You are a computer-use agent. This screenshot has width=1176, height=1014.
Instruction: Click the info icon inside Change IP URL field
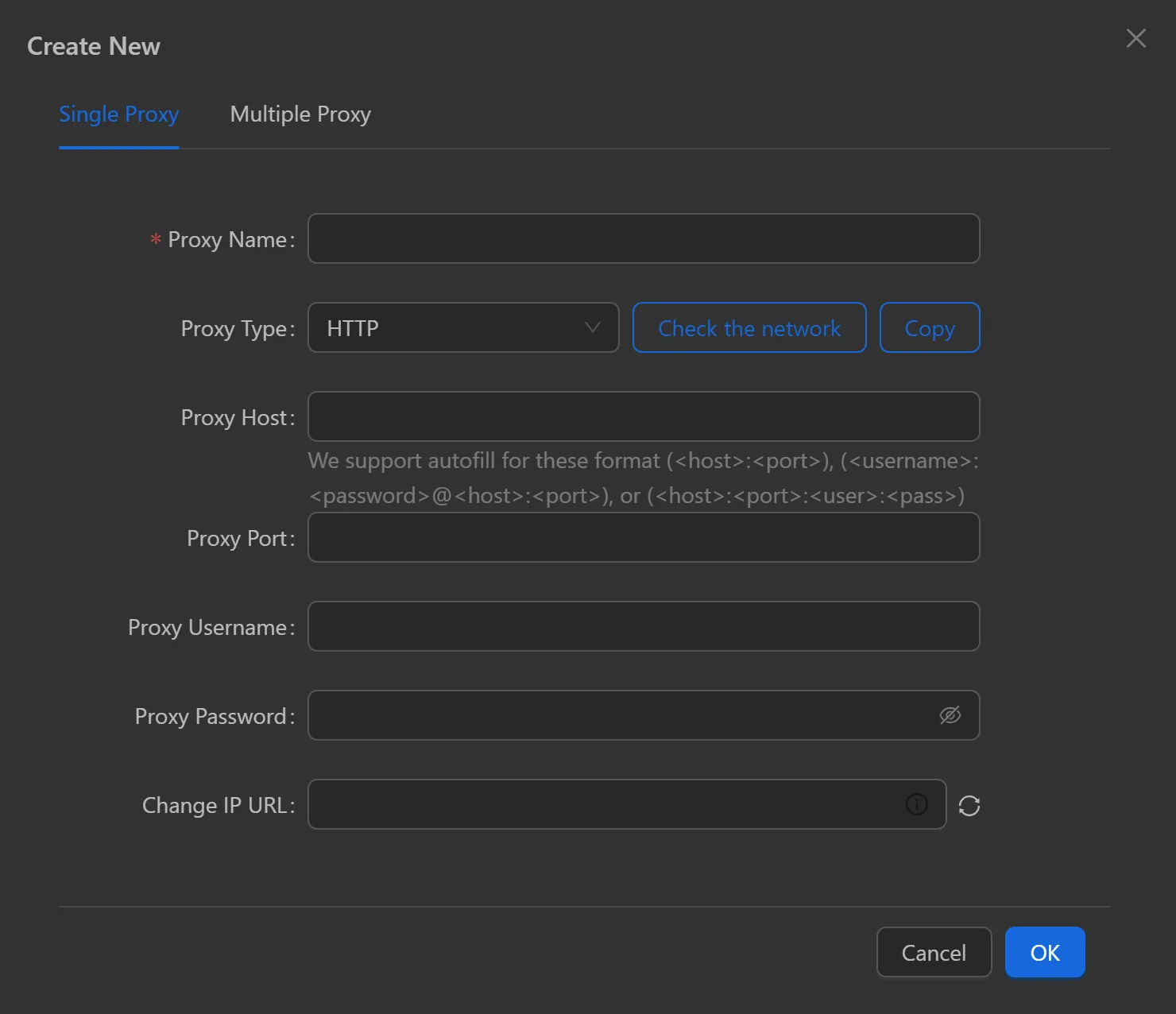[916, 805]
